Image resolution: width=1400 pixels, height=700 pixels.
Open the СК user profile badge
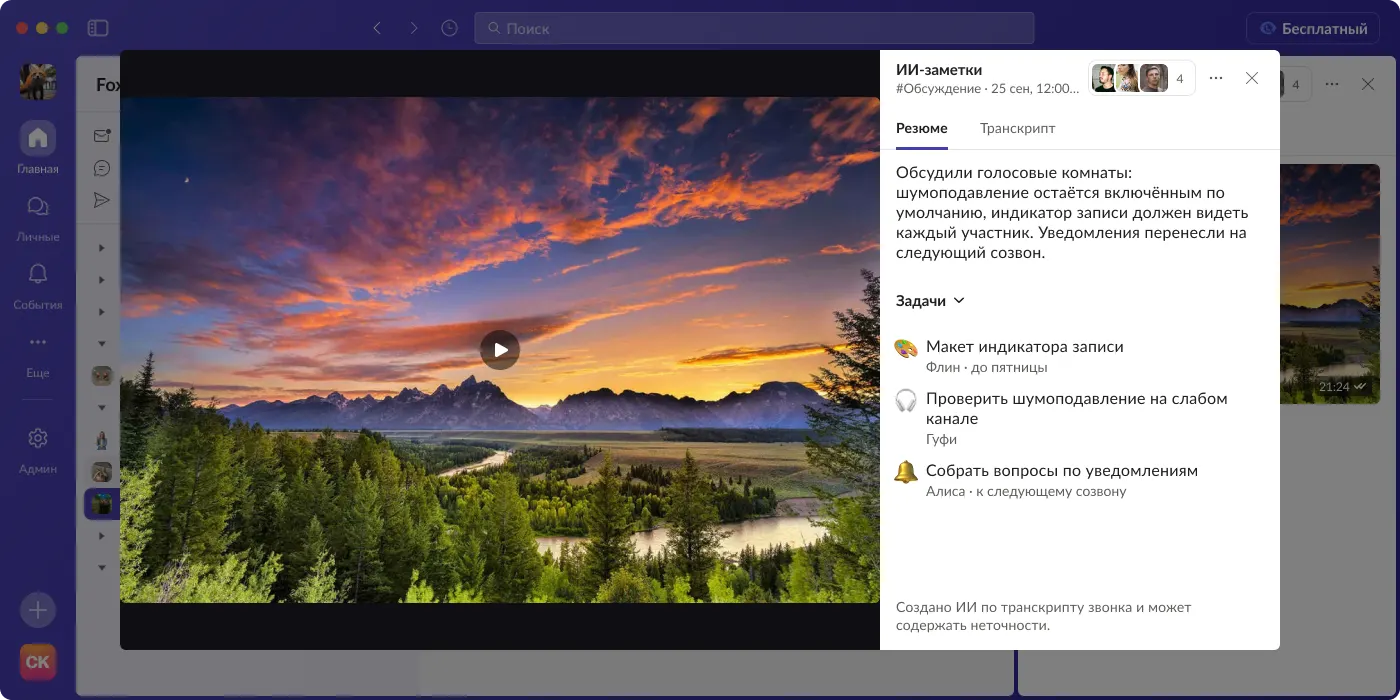click(x=38, y=661)
